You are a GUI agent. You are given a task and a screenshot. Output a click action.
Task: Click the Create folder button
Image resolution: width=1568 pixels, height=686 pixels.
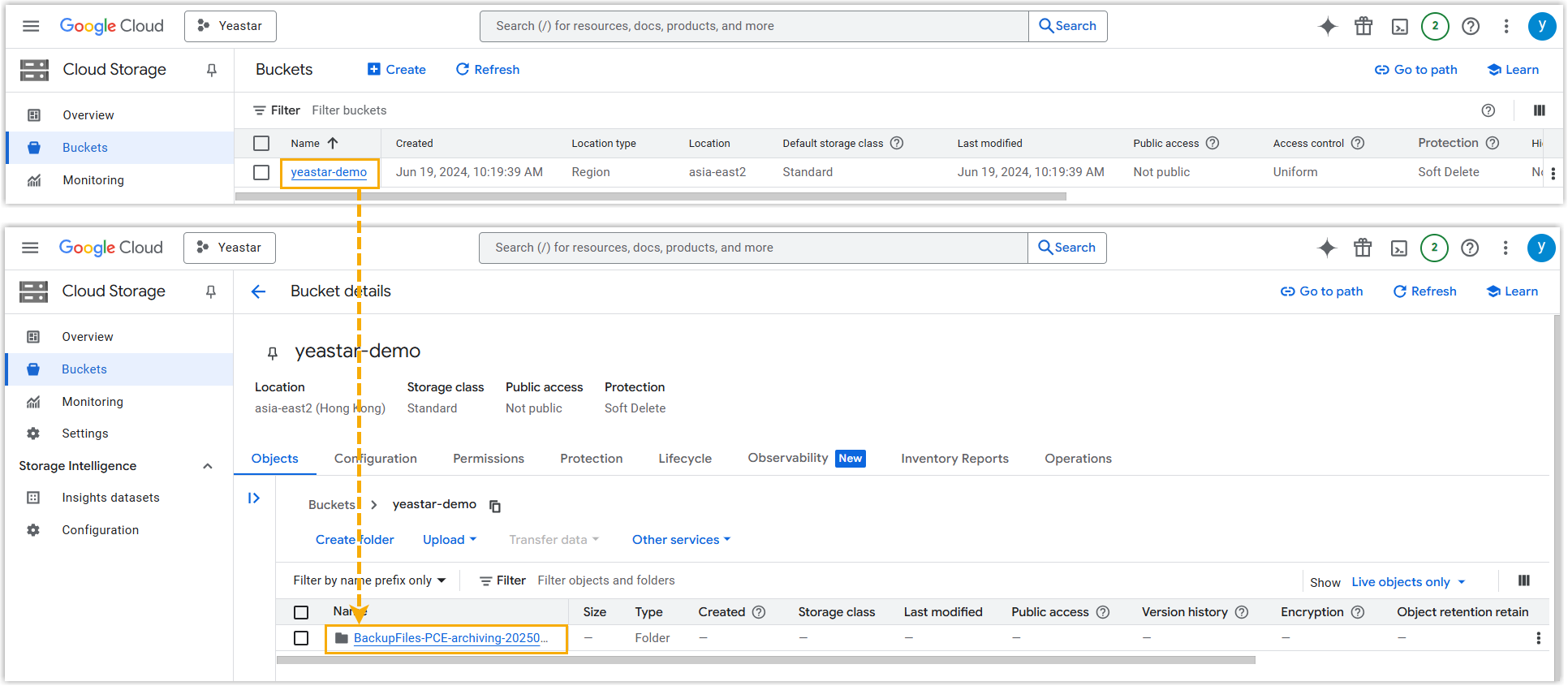(x=355, y=540)
